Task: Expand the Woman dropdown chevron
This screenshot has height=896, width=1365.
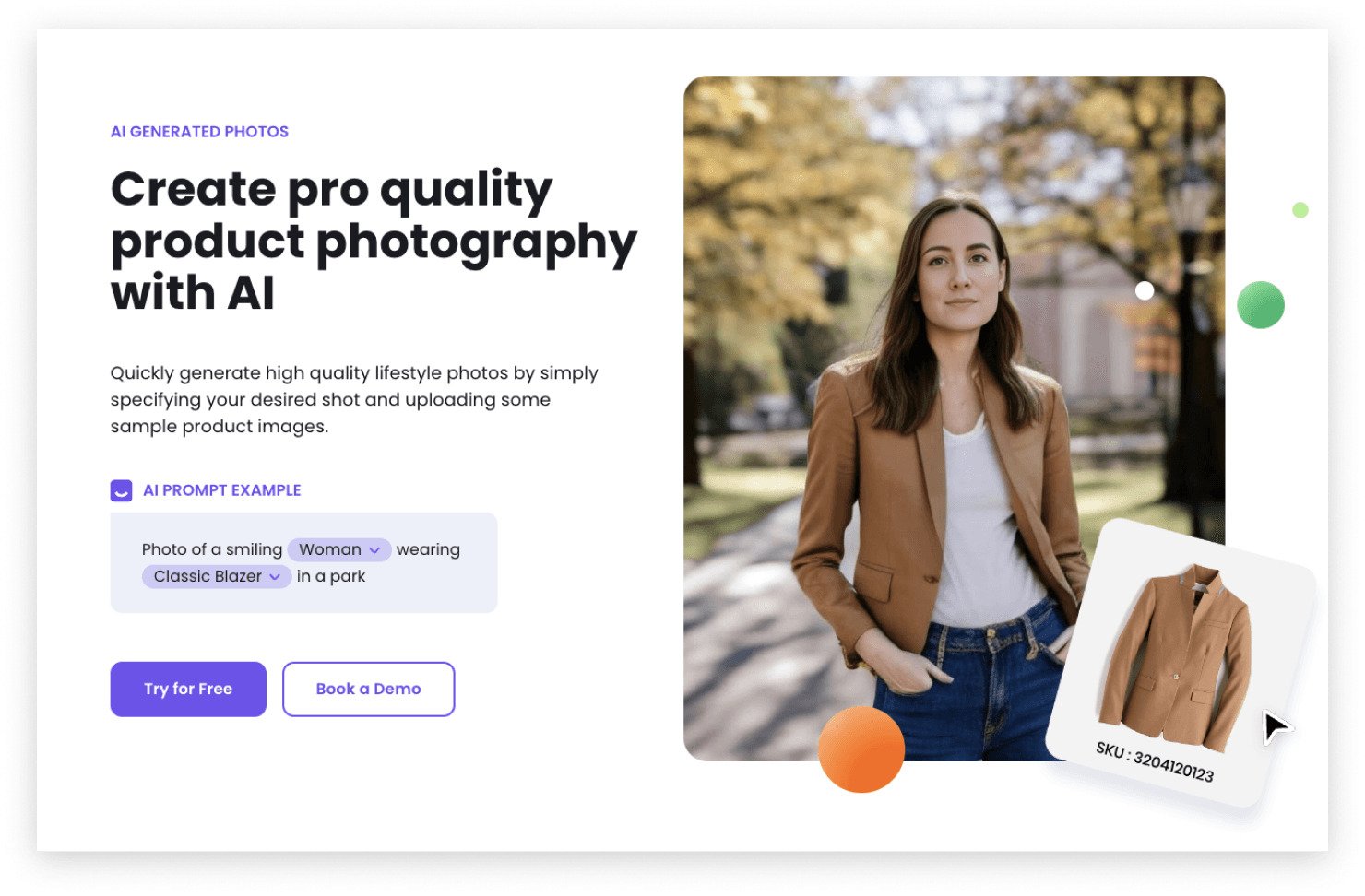Action: pyautogui.click(x=374, y=550)
